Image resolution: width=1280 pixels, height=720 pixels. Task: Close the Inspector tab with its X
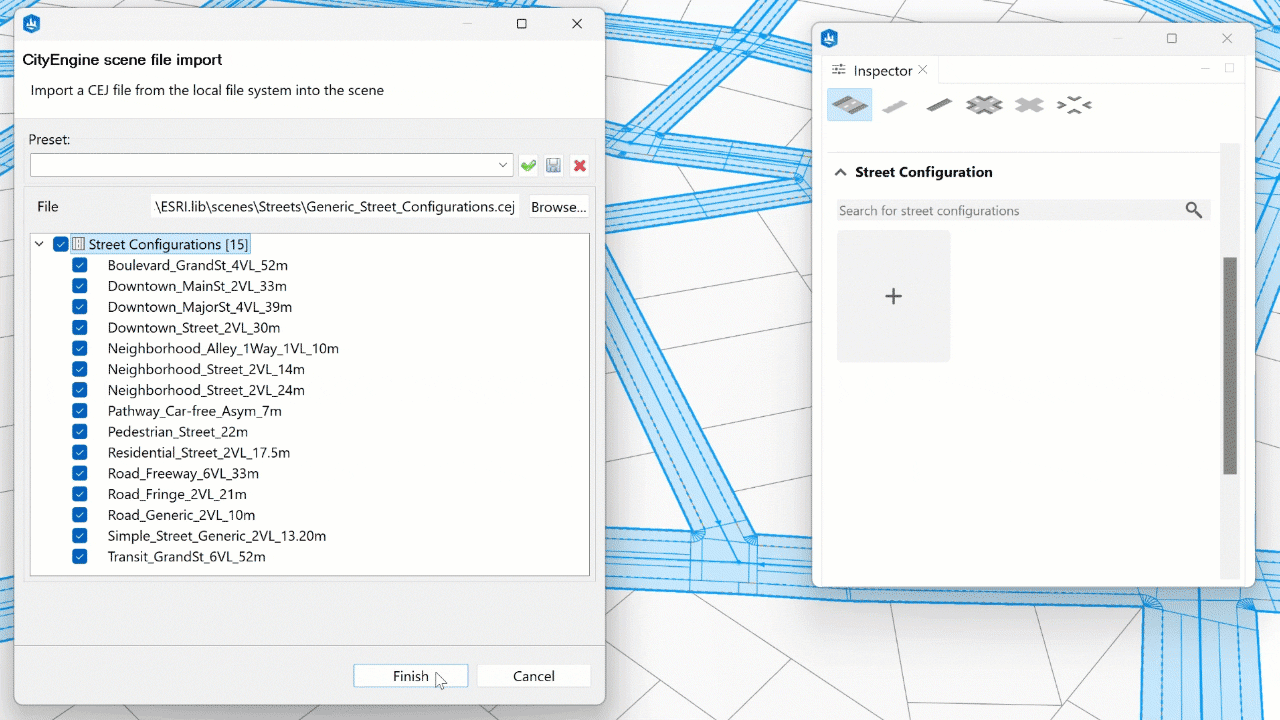[923, 70]
